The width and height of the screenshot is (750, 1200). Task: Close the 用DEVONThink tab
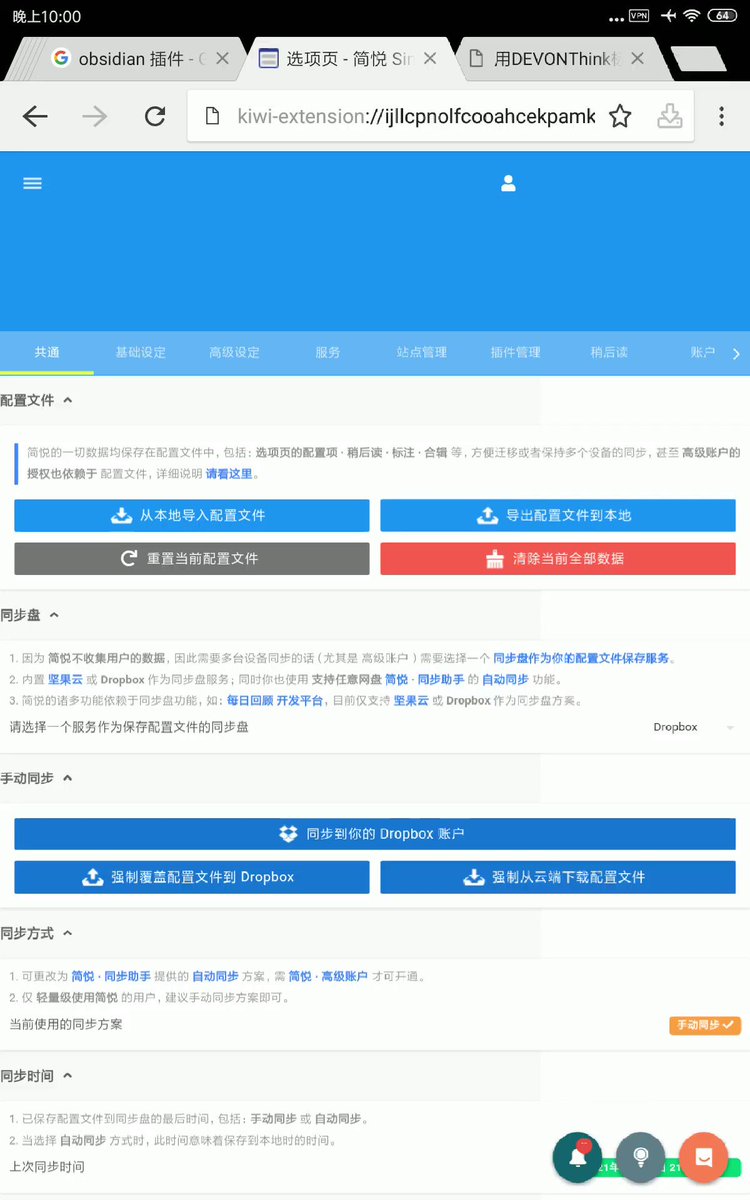tap(638, 59)
